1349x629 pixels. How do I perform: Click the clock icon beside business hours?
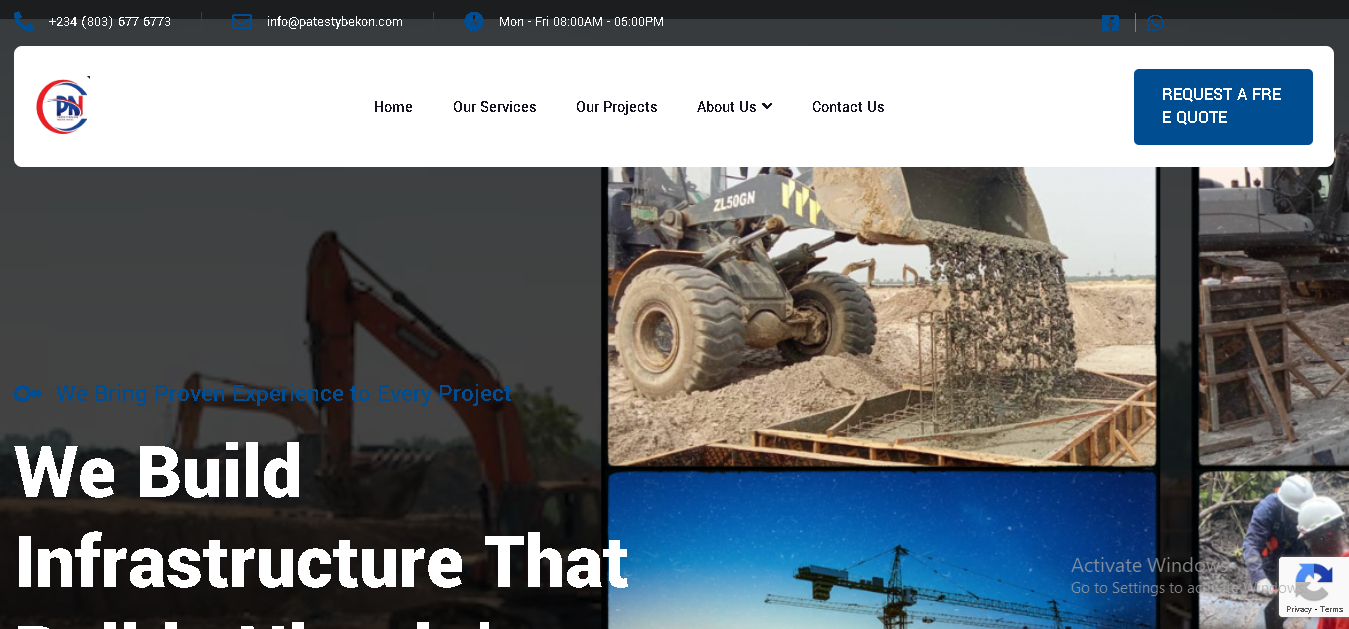click(474, 21)
